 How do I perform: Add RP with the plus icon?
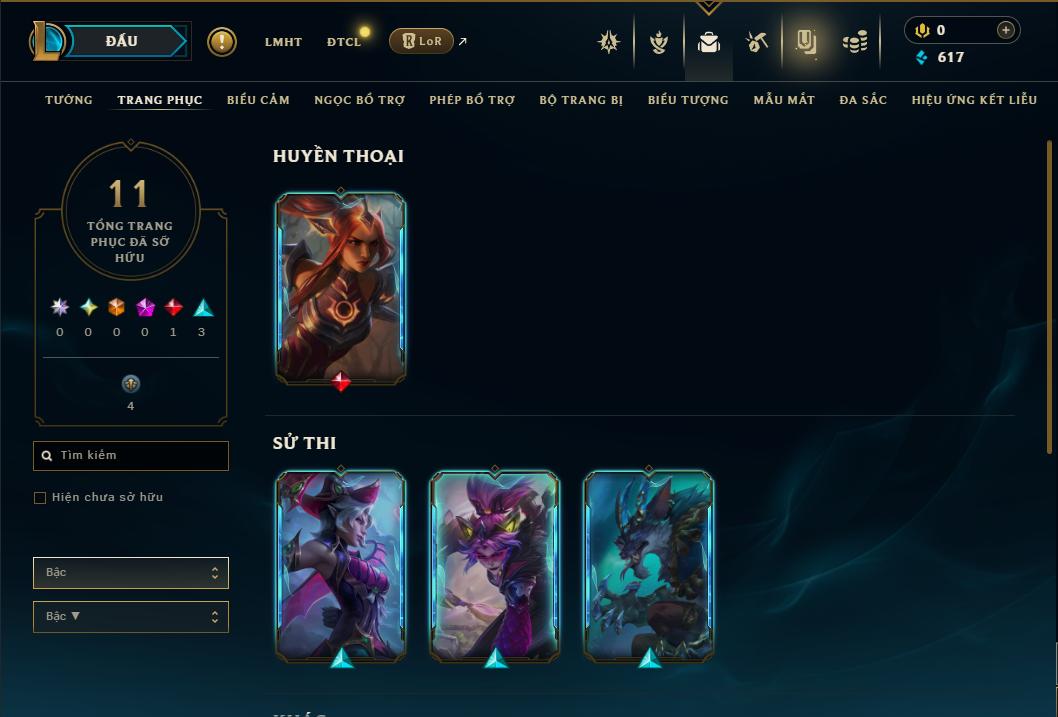coord(1005,30)
